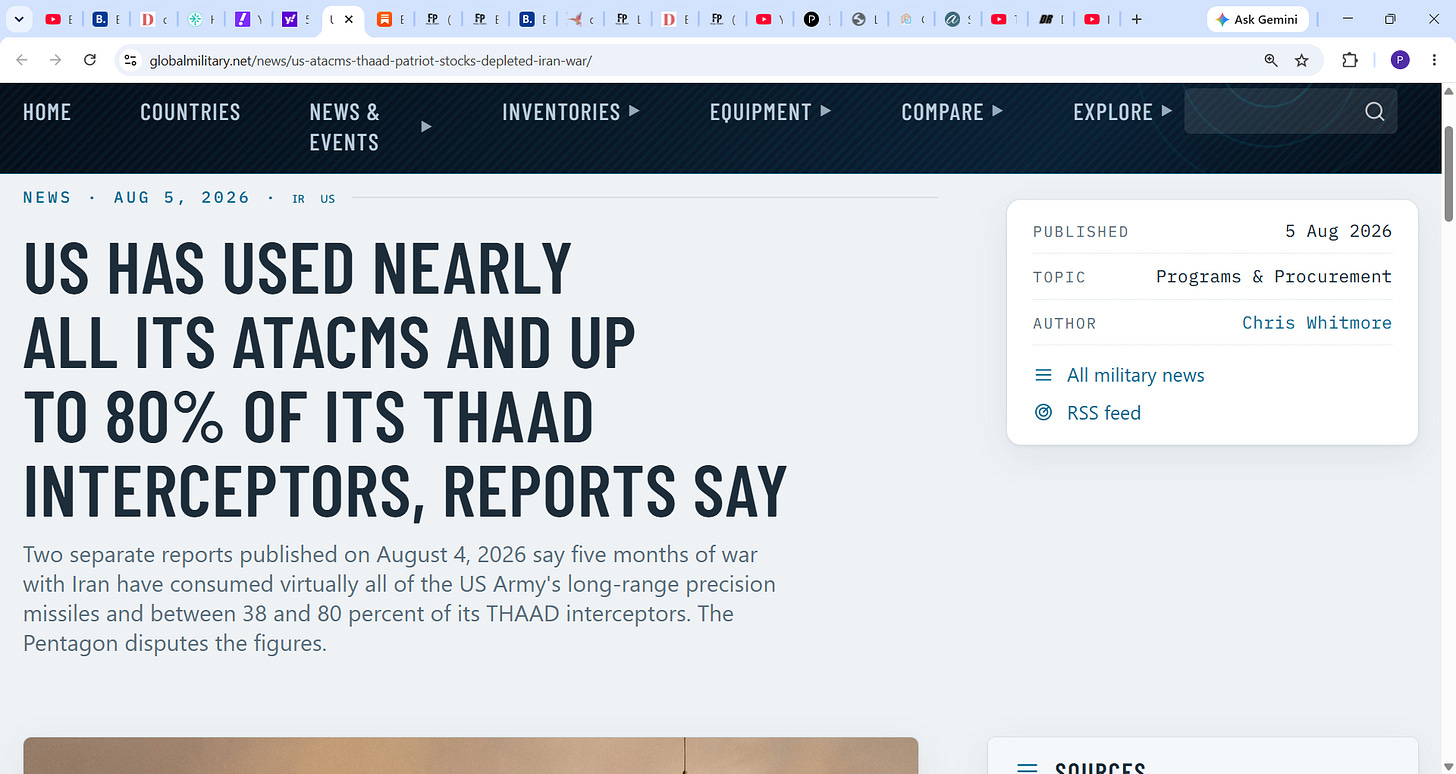Screen dimensions: 1456x774
Task: Click the AUG 5, 2026 date text
Action: [182, 197]
